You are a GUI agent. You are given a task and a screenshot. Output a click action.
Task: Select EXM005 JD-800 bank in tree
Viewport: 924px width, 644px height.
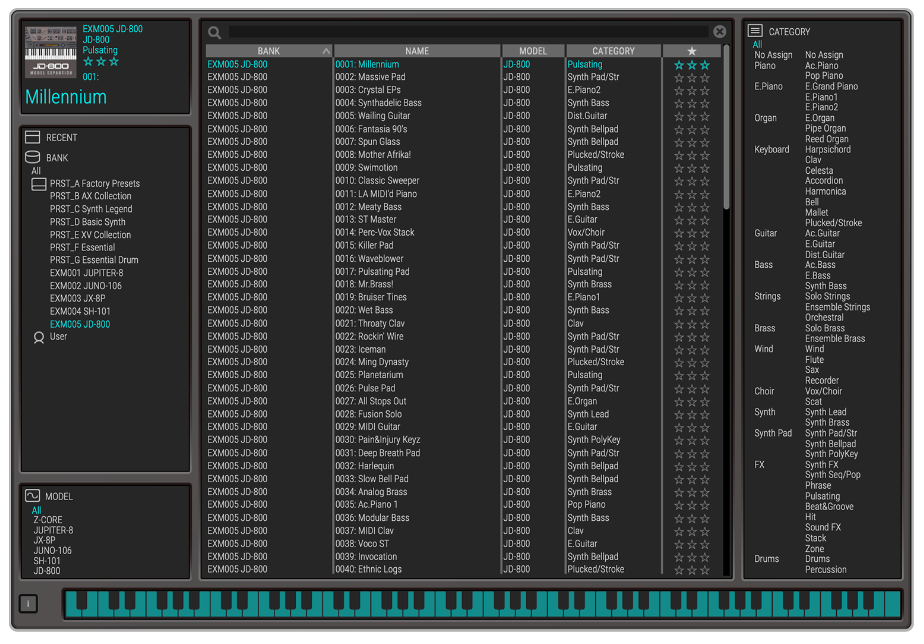point(80,324)
